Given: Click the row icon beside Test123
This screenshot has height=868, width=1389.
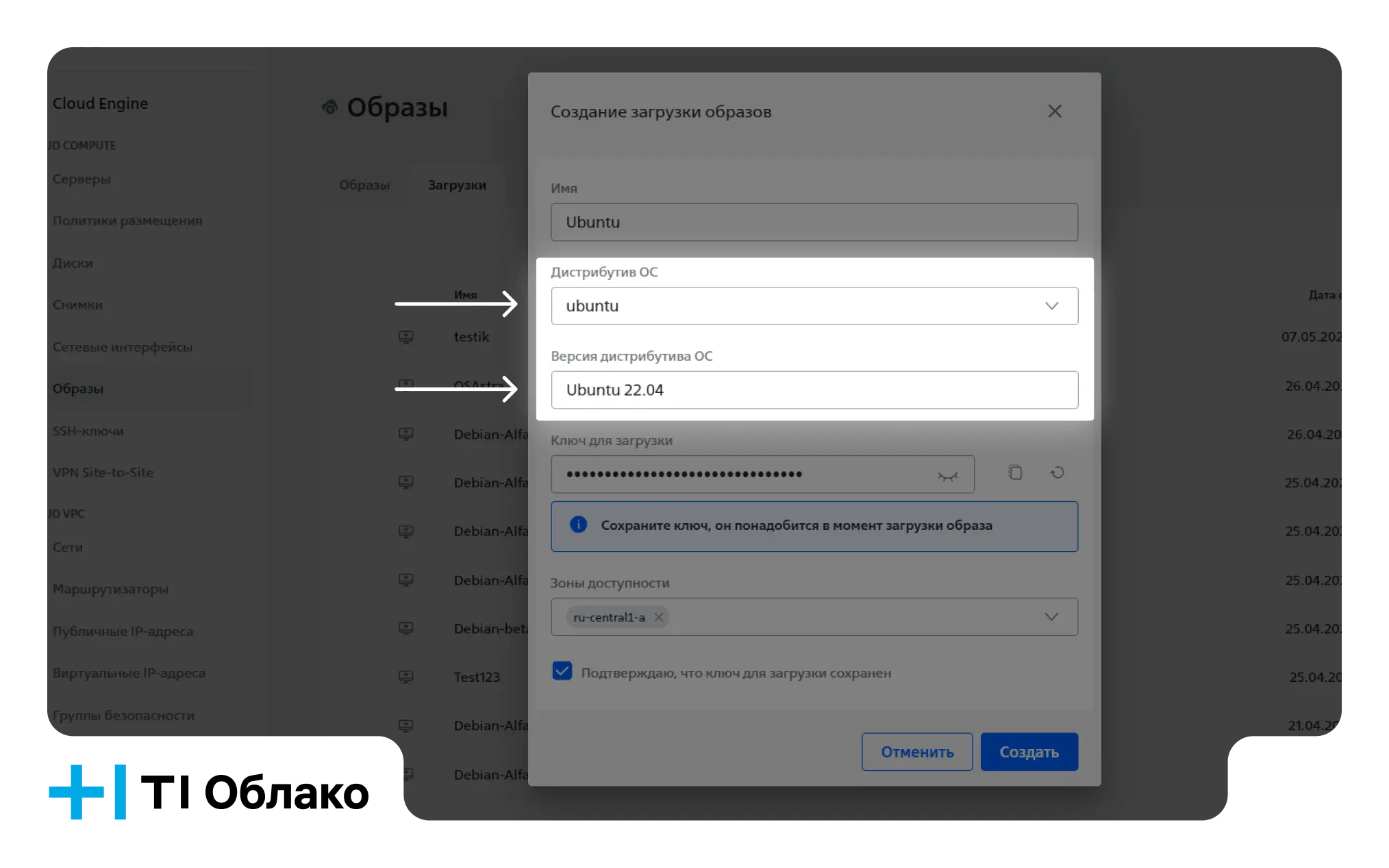Looking at the screenshot, I should 406,676.
